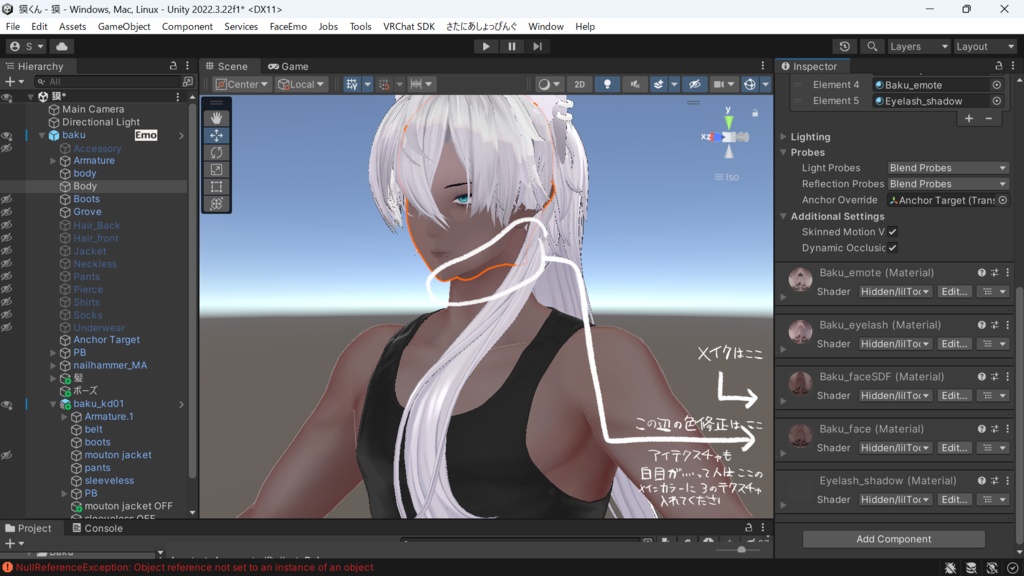Toggle the scene lighting lightbulb
This screenshot has width=1024, height=576.
pos(607,84)
